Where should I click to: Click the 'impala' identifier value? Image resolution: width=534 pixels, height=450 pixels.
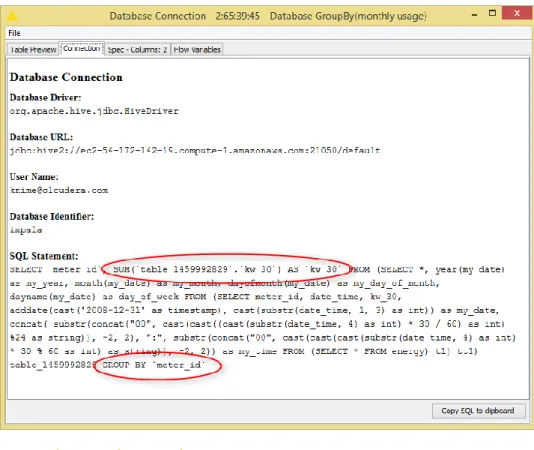(x=26, y=230)
